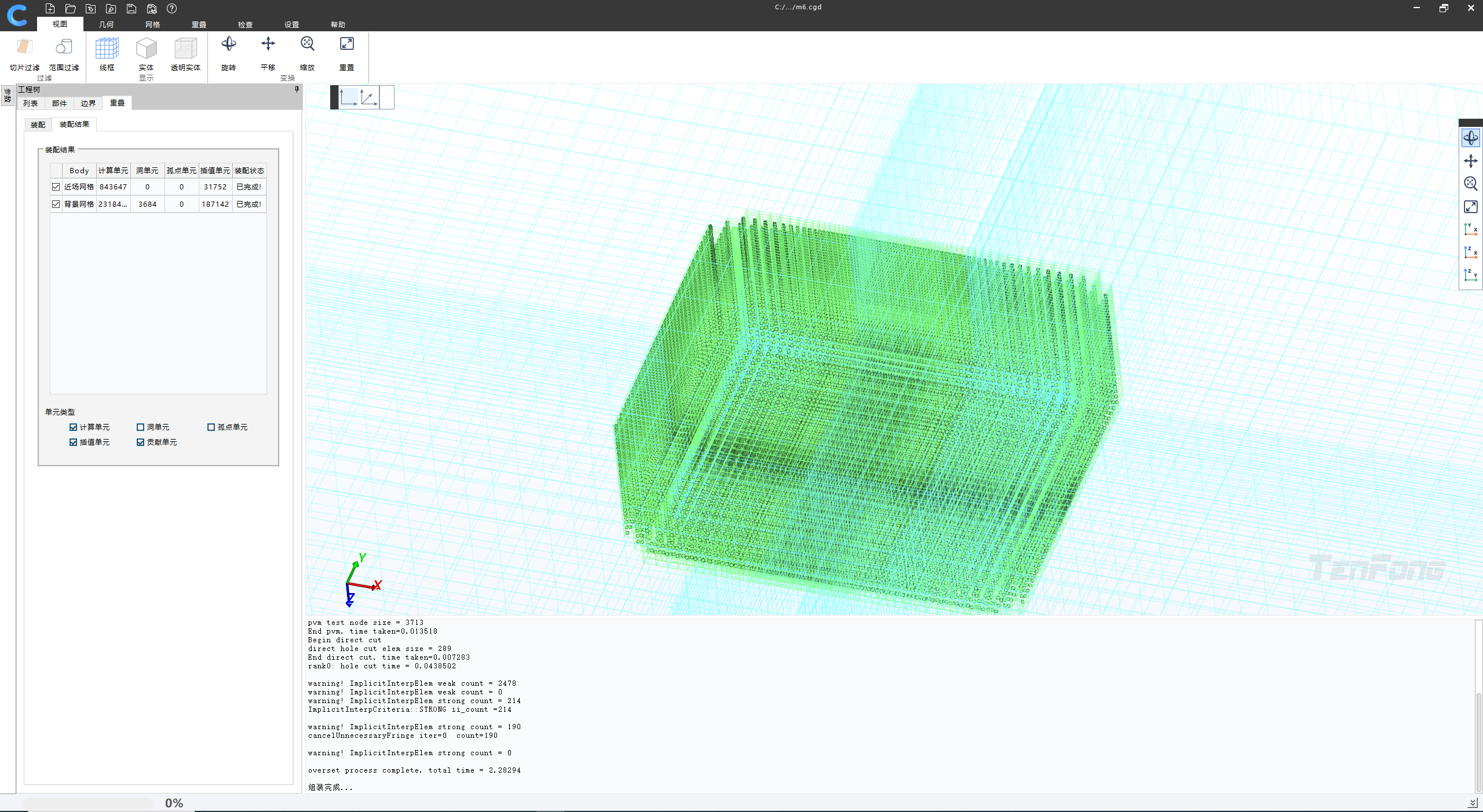Click the 3D axes icon in viewport corner
The height and width of the screenshot is (812, 1483).
(369, 97)
